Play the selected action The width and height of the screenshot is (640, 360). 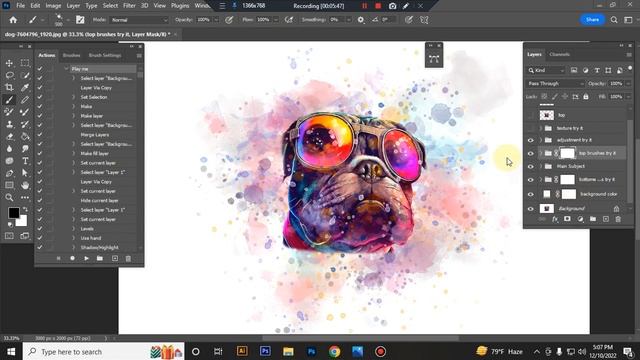(x=86, y=258)
